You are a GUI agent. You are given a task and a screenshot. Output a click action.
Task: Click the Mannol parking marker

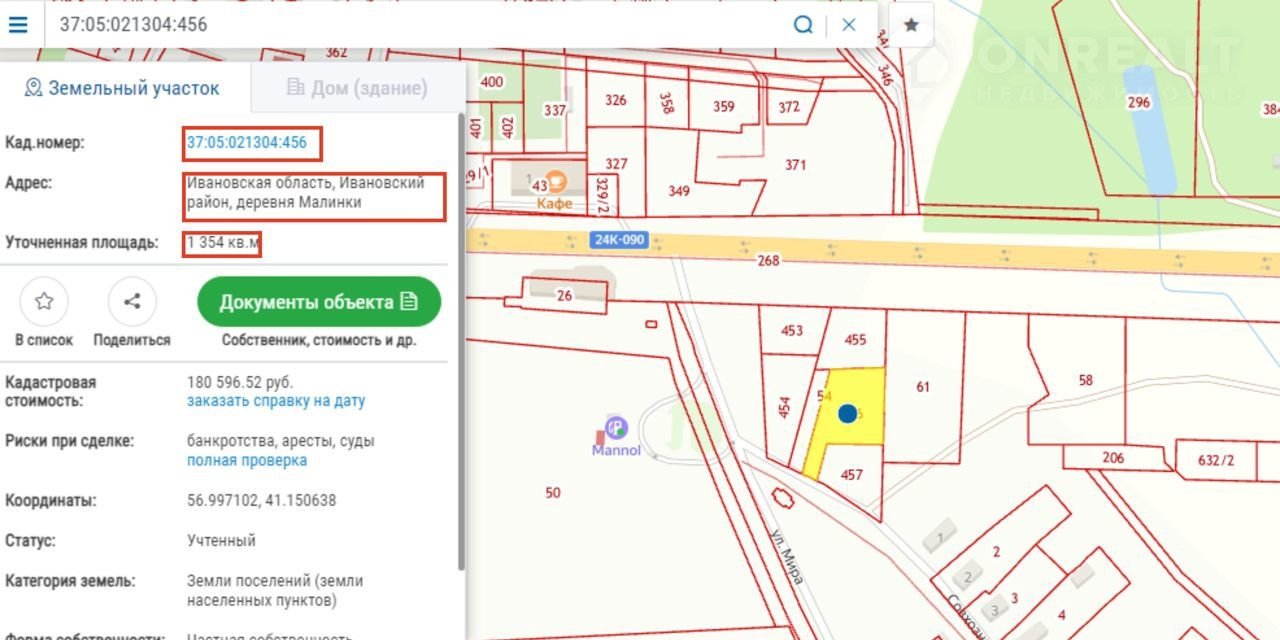(615, 428)
